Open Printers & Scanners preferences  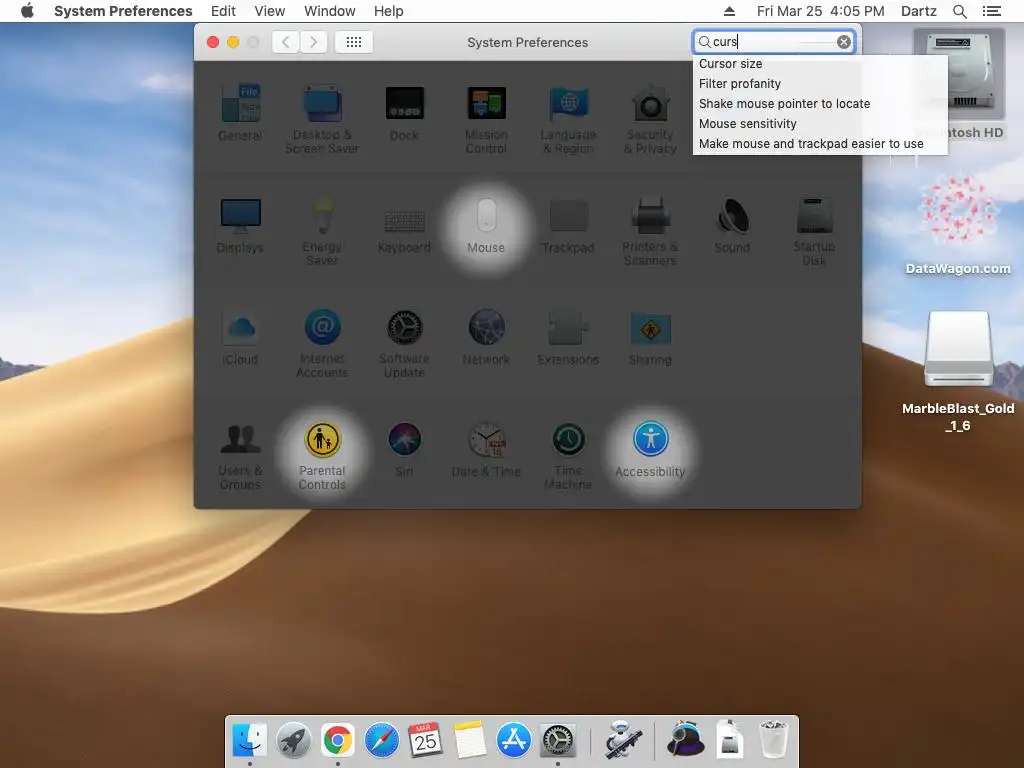[x=650, y=231]
